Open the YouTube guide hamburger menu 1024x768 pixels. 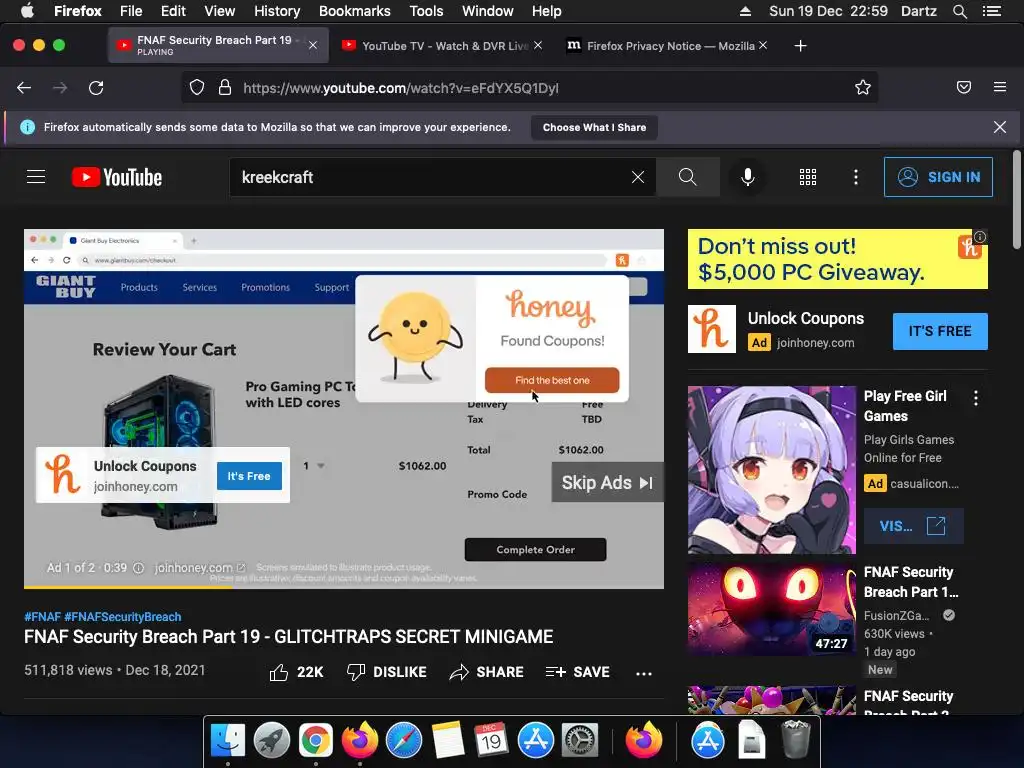[36, 176]
